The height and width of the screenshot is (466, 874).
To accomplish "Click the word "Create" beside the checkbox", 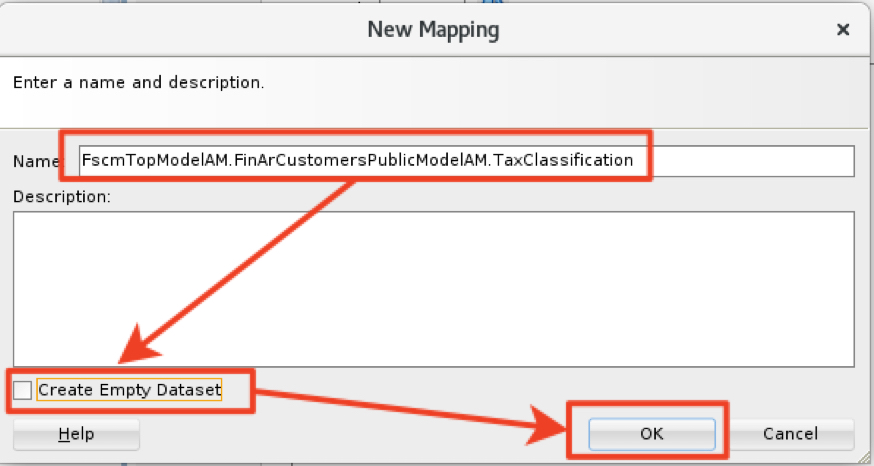I will 62,390.
